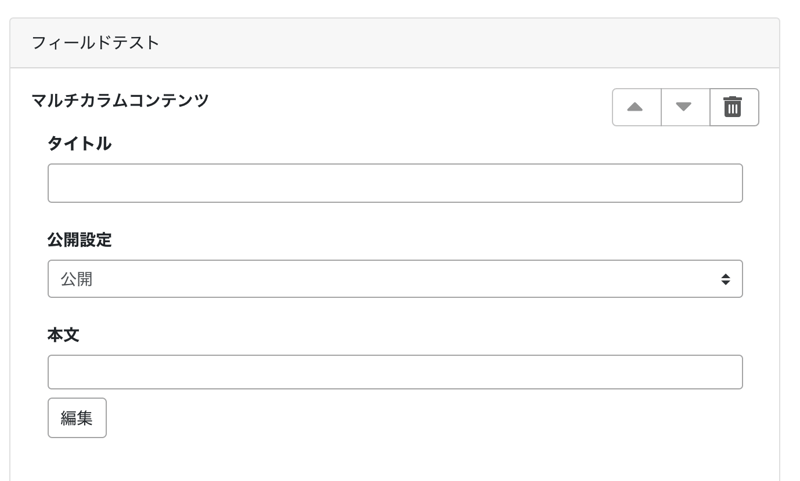Open the 公開設定 dropdown
The width and height of the screenshot is (800, 481).
click(x=395, y=279)
